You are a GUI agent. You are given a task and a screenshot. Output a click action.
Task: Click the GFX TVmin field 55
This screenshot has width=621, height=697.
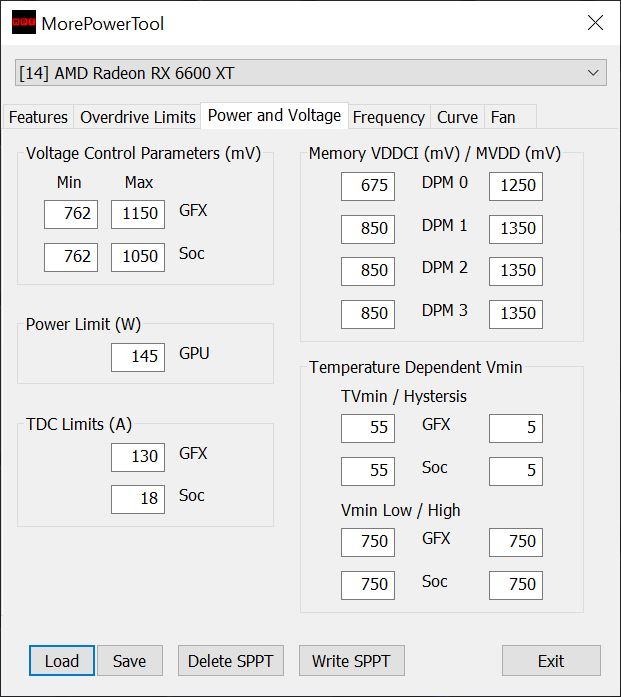coord(368,428)
